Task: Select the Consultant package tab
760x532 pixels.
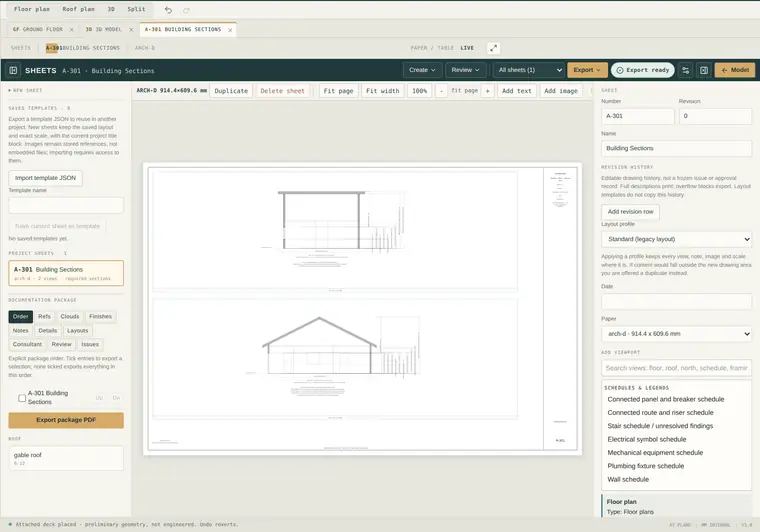Action: [27, 344]
